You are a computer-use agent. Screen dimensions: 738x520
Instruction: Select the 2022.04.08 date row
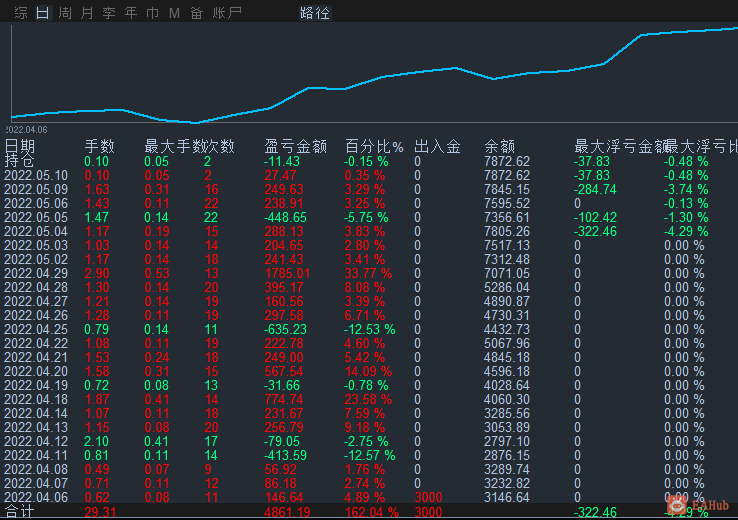click(36, 470)
